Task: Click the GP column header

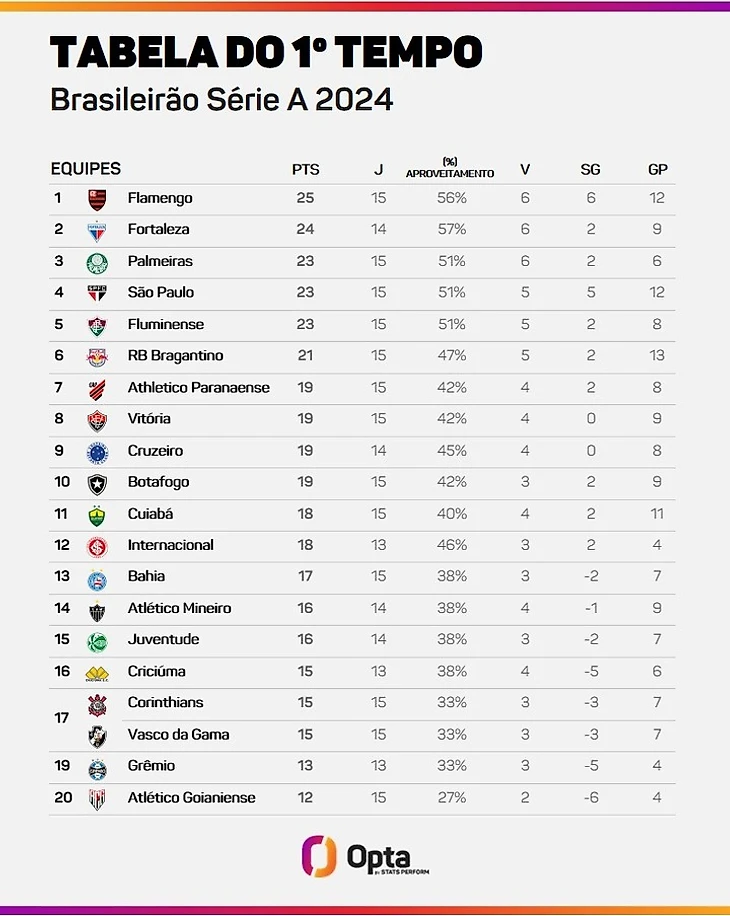Action: click(657, 170)
